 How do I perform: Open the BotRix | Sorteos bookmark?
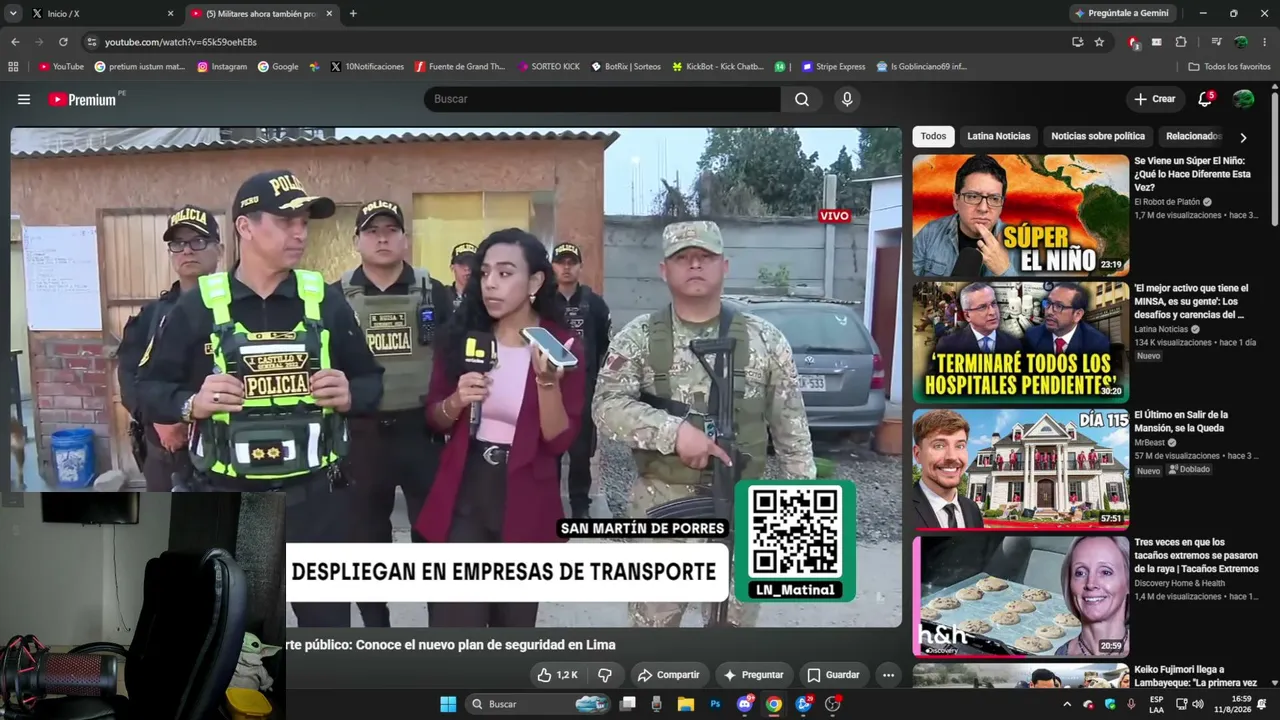625,67
